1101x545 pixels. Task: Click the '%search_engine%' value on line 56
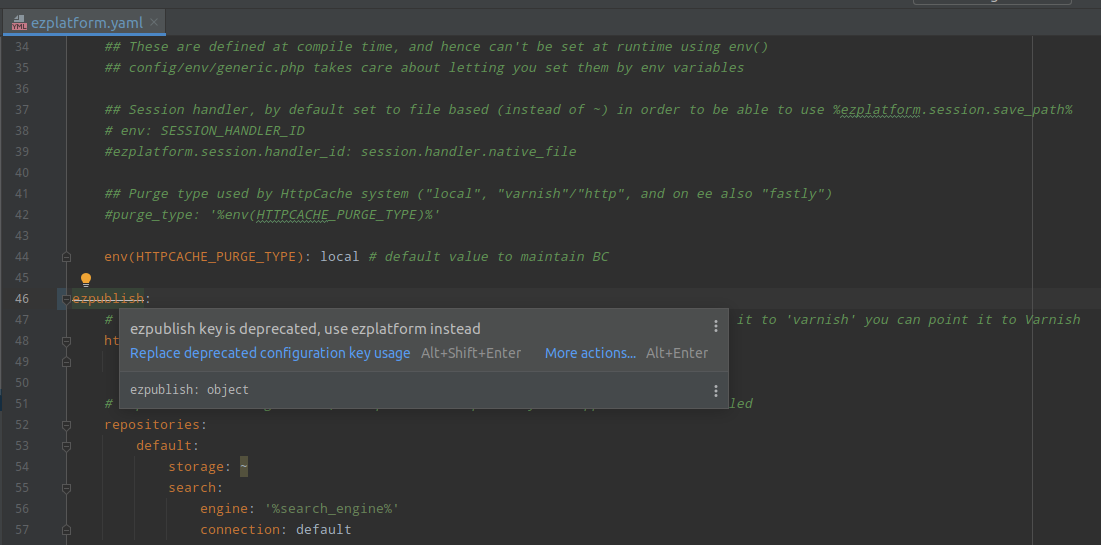tap(331, 509)
